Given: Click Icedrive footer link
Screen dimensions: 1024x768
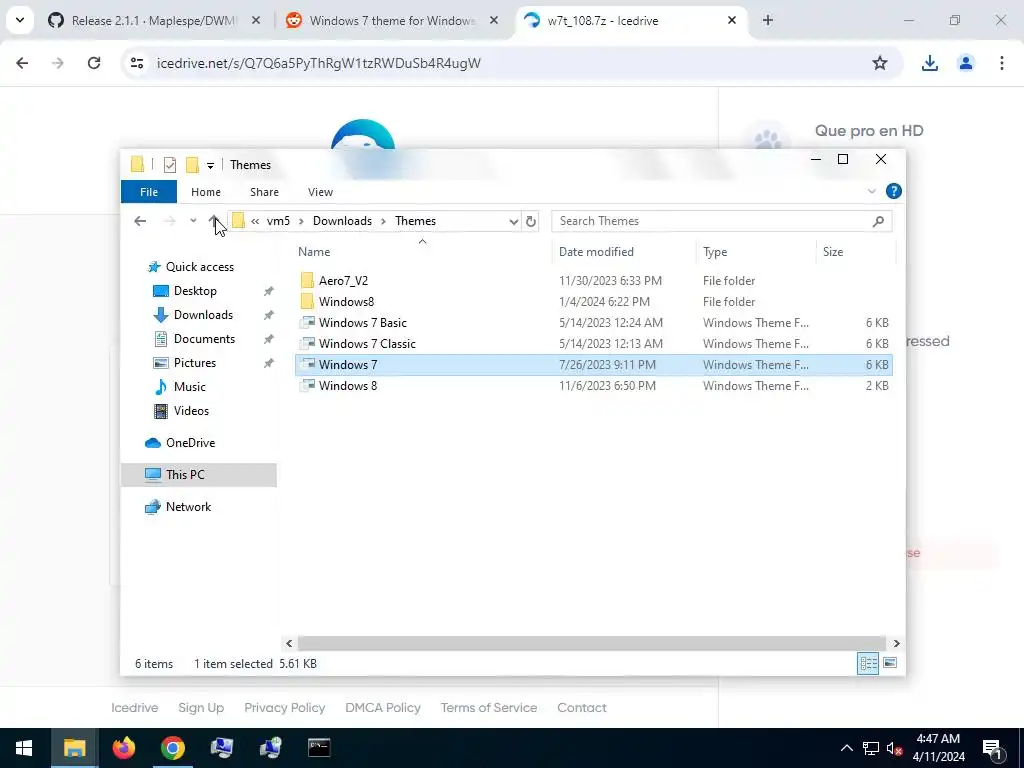Looking at the screenshot, I should pos(135,708).
